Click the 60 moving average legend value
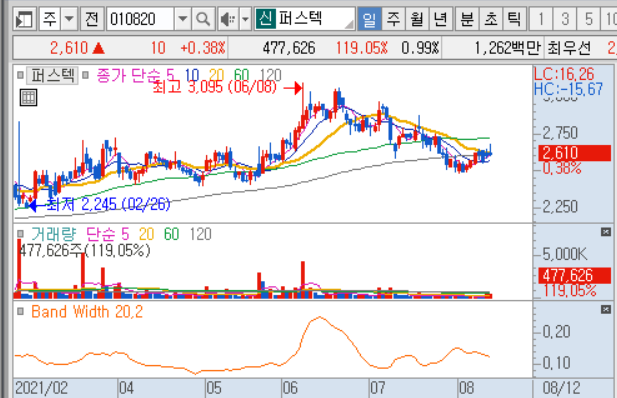617x398 pixels. click(241, 75)
